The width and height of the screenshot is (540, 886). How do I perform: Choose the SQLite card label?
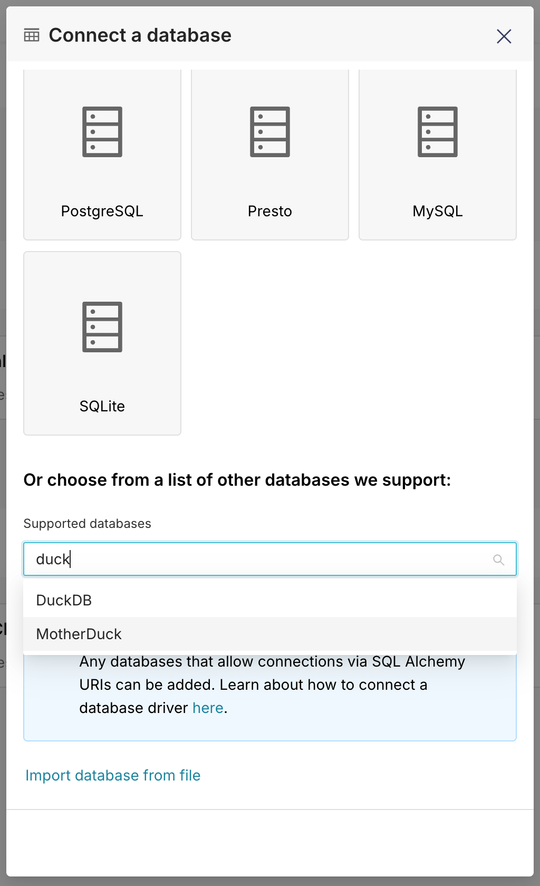point(102,406)
